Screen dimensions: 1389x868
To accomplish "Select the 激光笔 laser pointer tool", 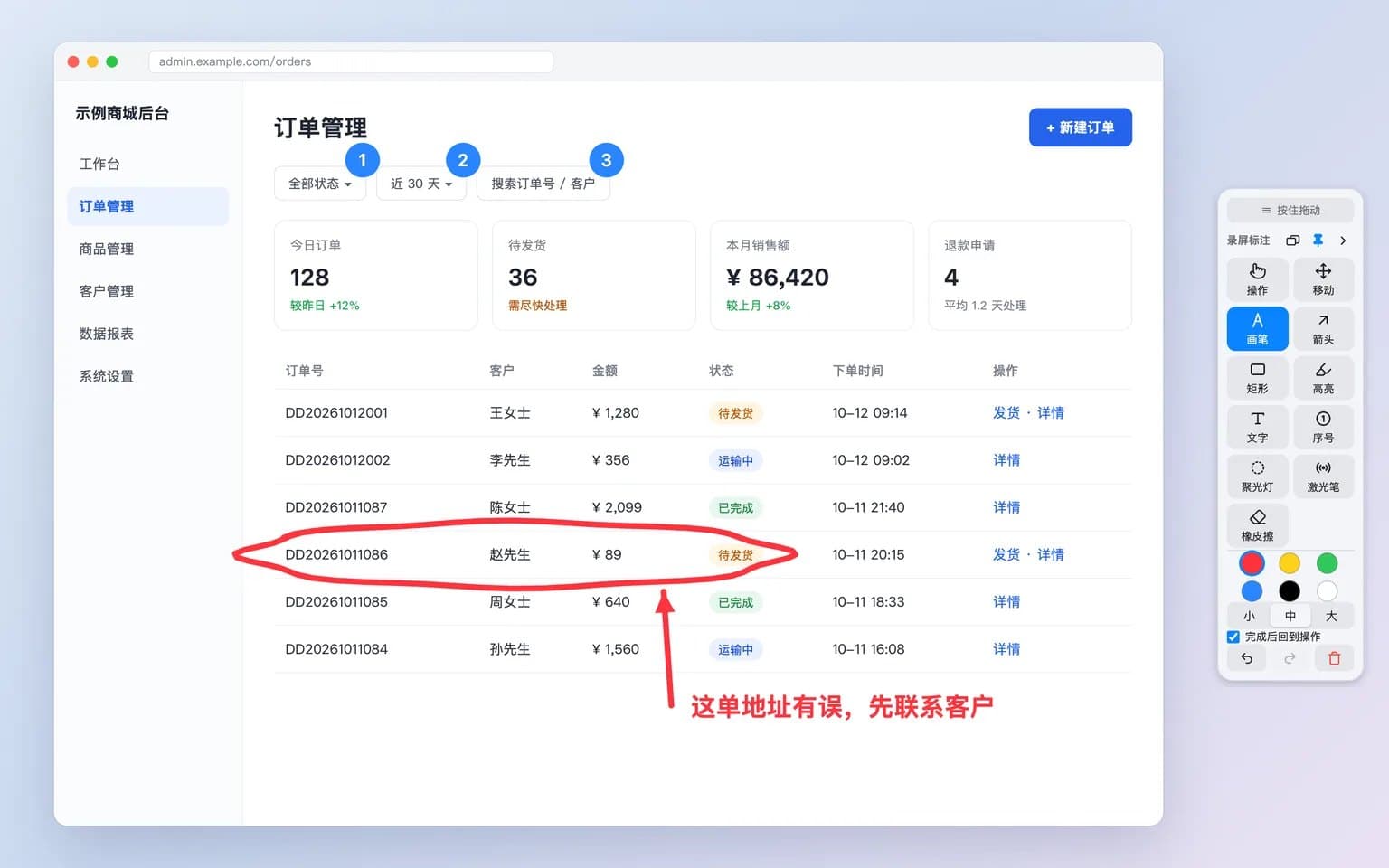I will 1323,476.
